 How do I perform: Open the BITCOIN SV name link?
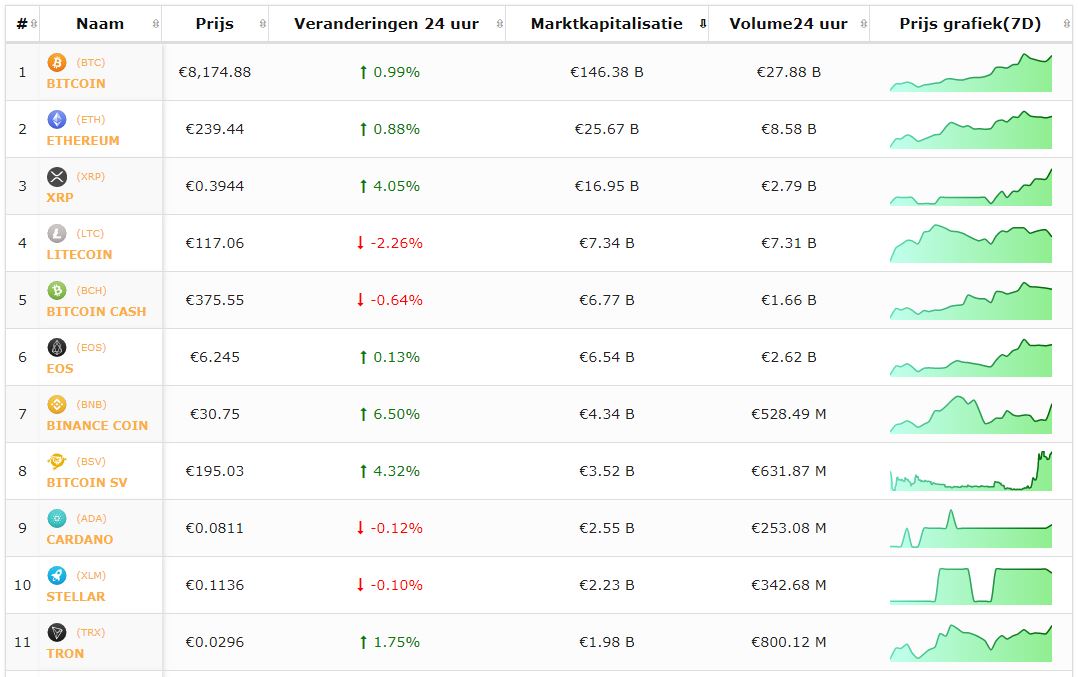pyautogui.click(x=87, y=482)
